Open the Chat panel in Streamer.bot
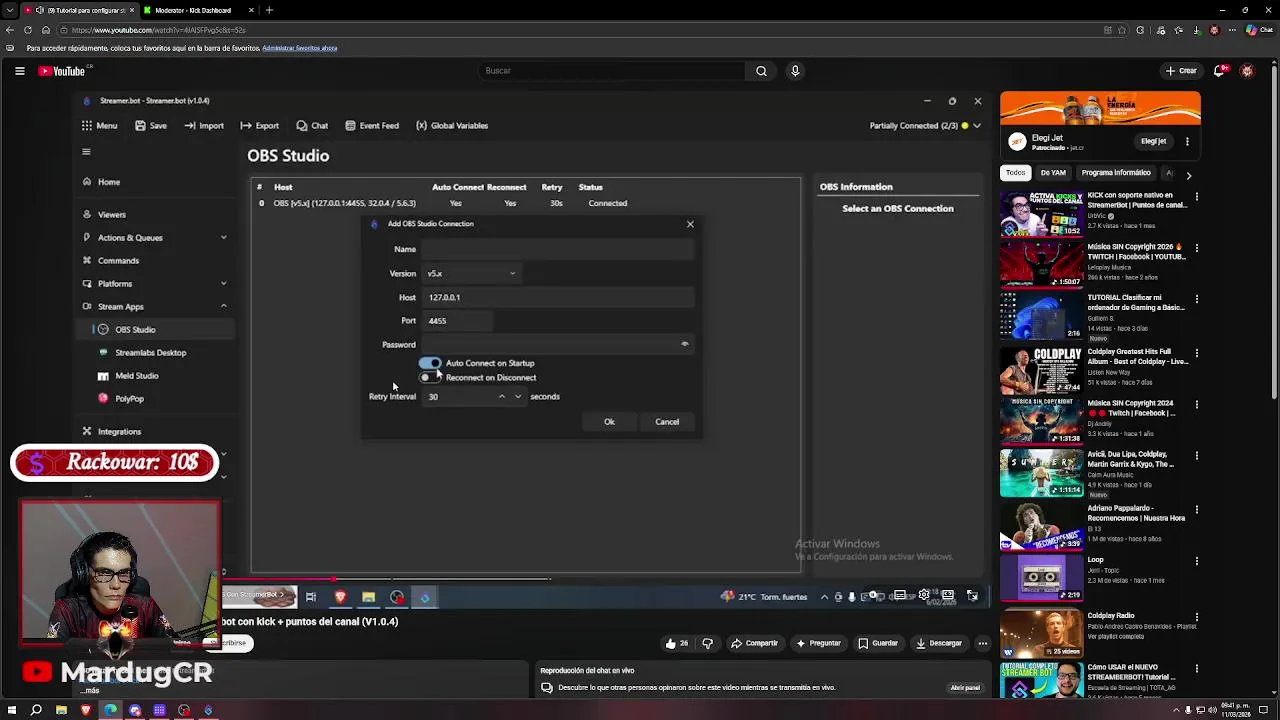Viewport: 1280px width, 720px height. [x=312, y=126]
